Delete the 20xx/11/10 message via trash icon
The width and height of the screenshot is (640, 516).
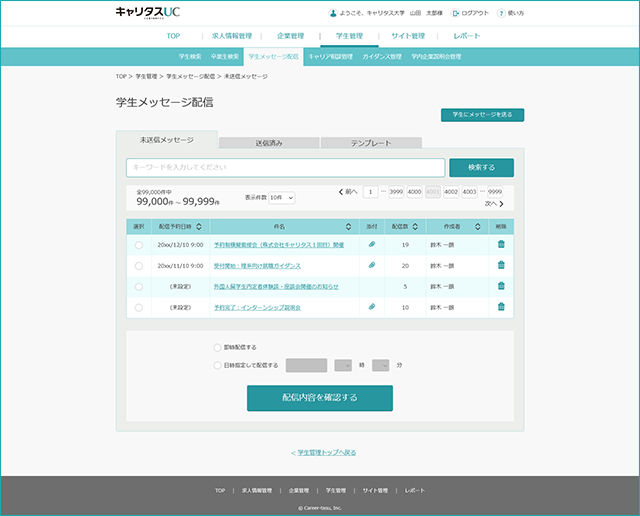[501, 265]
